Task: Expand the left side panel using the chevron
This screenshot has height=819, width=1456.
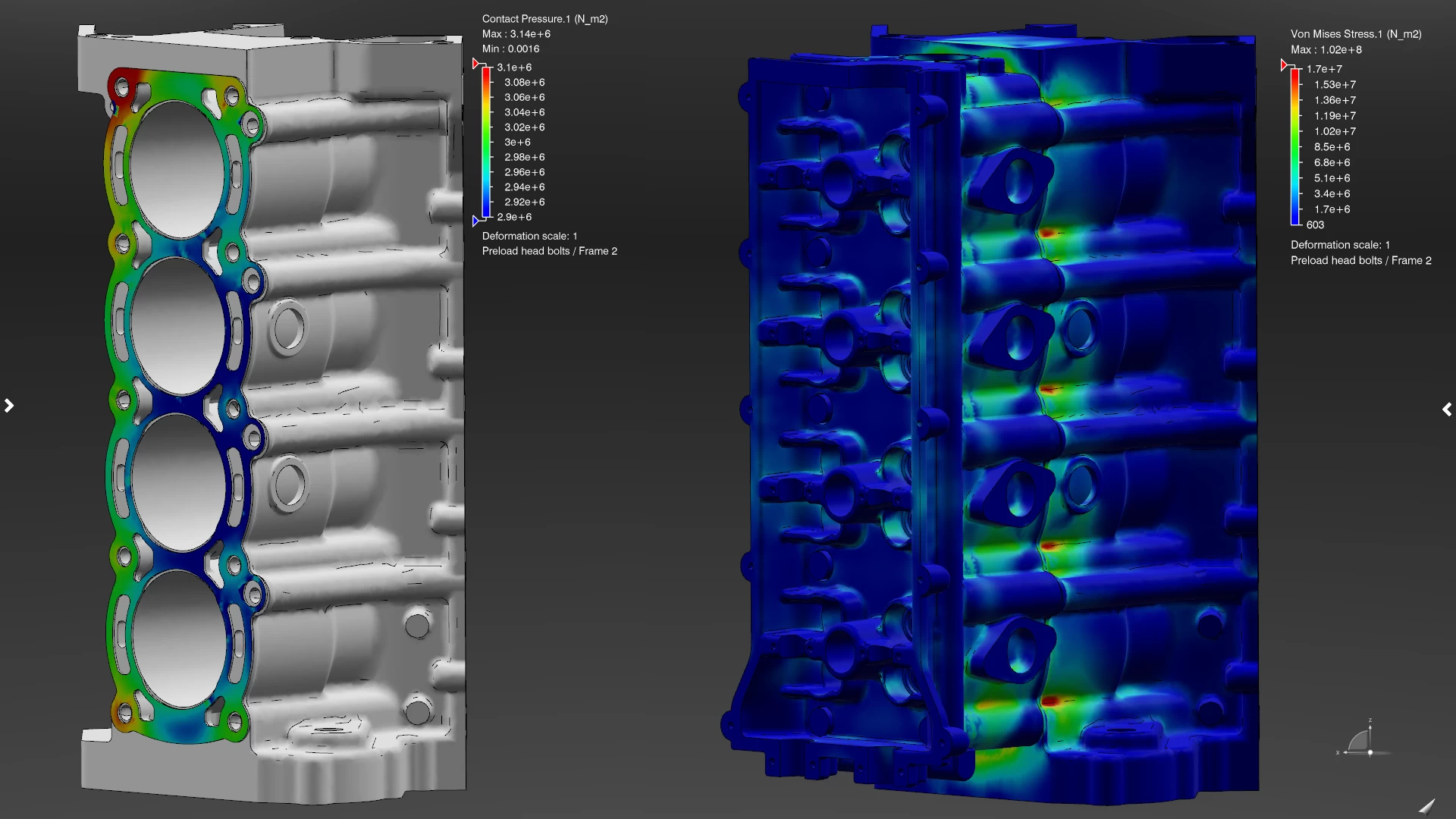Action: (10, 406)
